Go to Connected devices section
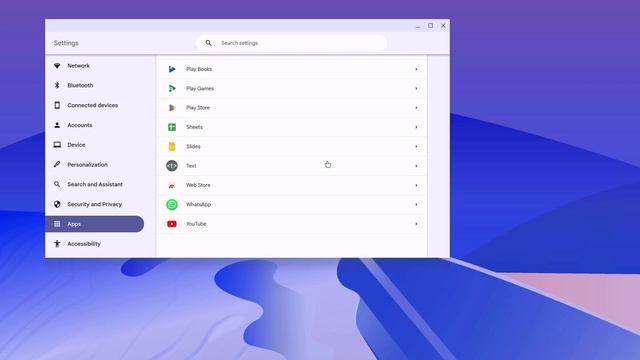 (x=94, y=105)
